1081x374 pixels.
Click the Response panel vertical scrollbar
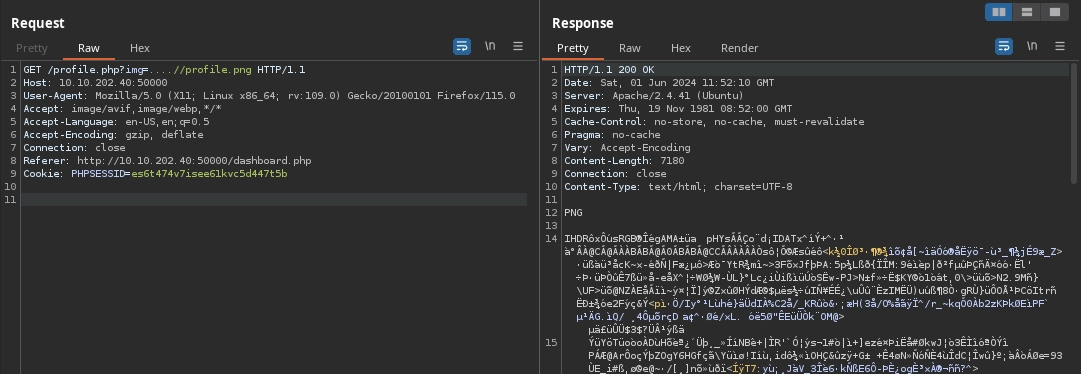tap(1073, 124)
